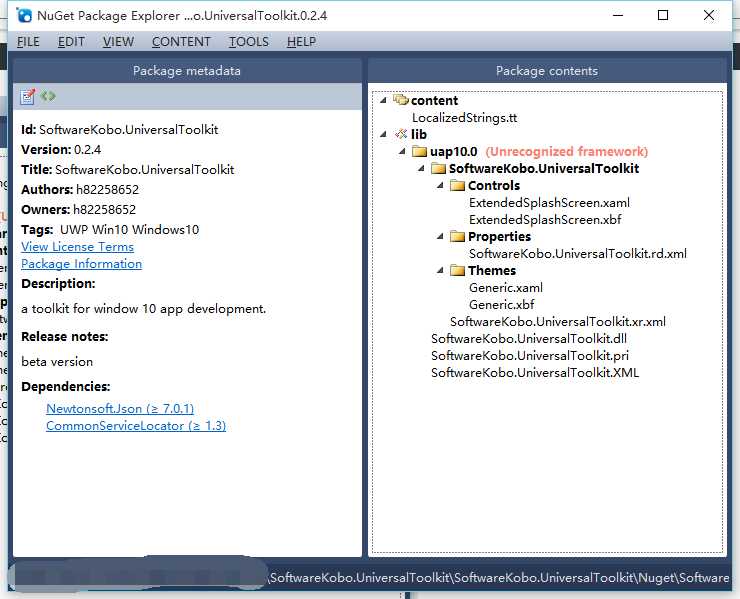Select SoftwareKobo.UniversalToolkit.XML file
Screen dimensions: 740x599
pos(535,372)
